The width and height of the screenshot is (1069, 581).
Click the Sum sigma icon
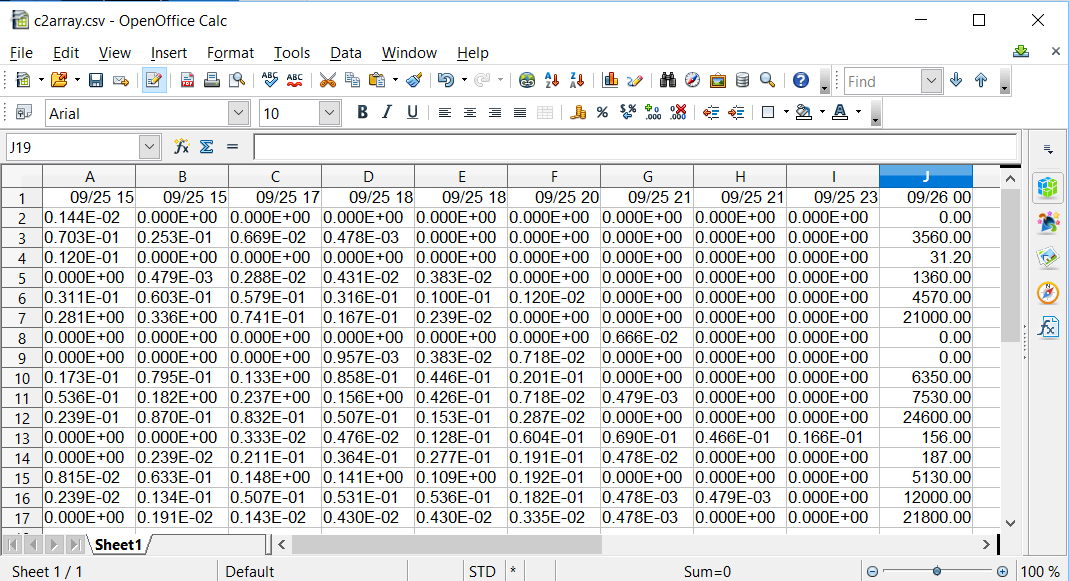point(207,147)
